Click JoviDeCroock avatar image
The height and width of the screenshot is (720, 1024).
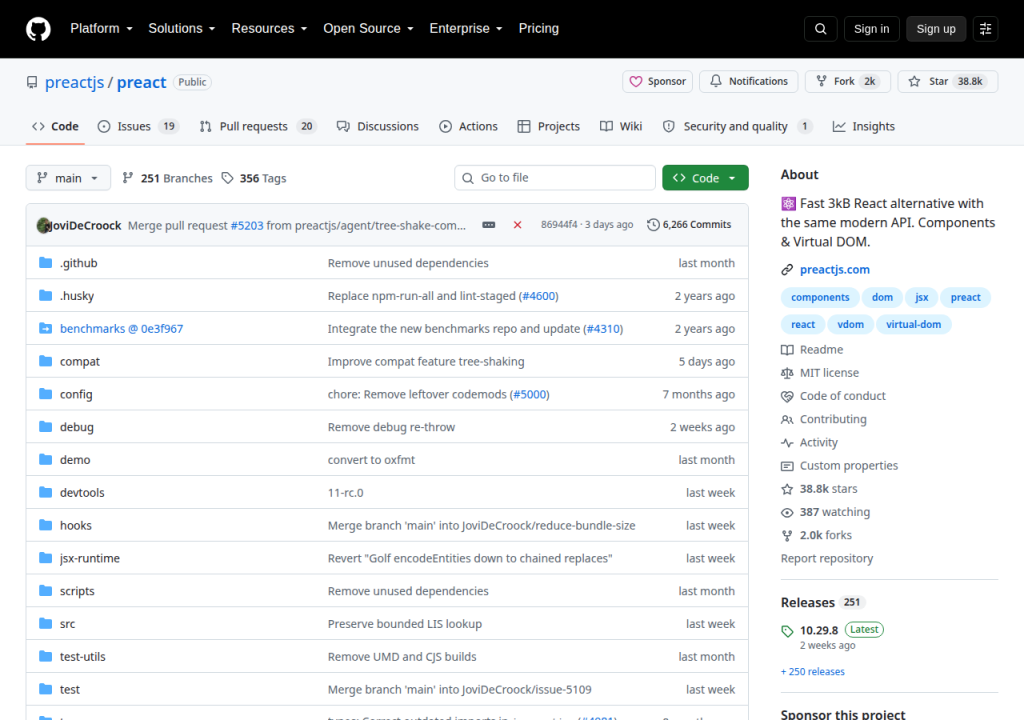[44, 225]
